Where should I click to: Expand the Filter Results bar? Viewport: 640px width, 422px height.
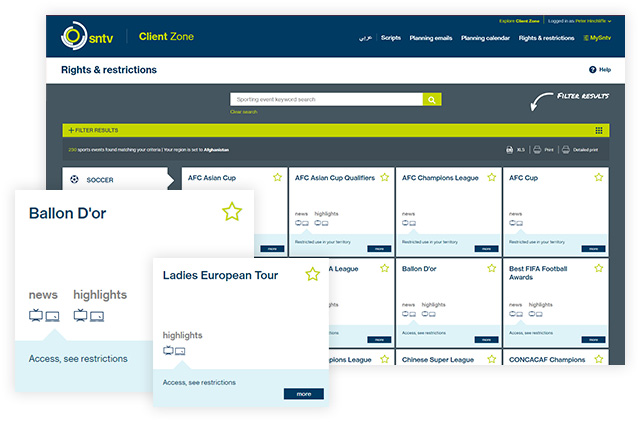point(93,130)
